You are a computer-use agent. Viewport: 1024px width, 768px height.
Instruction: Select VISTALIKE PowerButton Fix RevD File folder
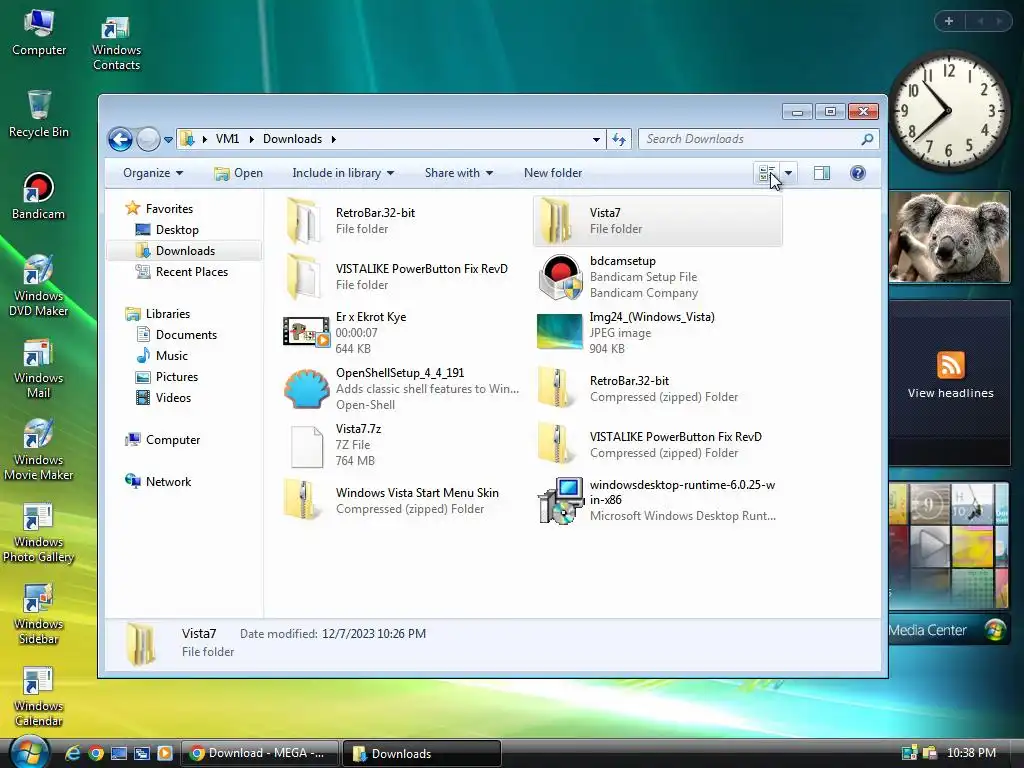404,277
